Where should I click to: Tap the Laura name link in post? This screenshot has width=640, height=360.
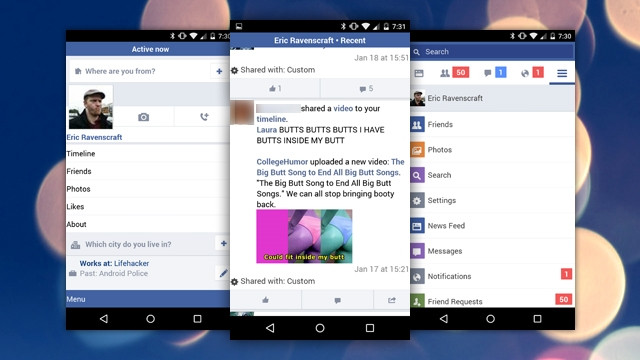tap(267, 130)
